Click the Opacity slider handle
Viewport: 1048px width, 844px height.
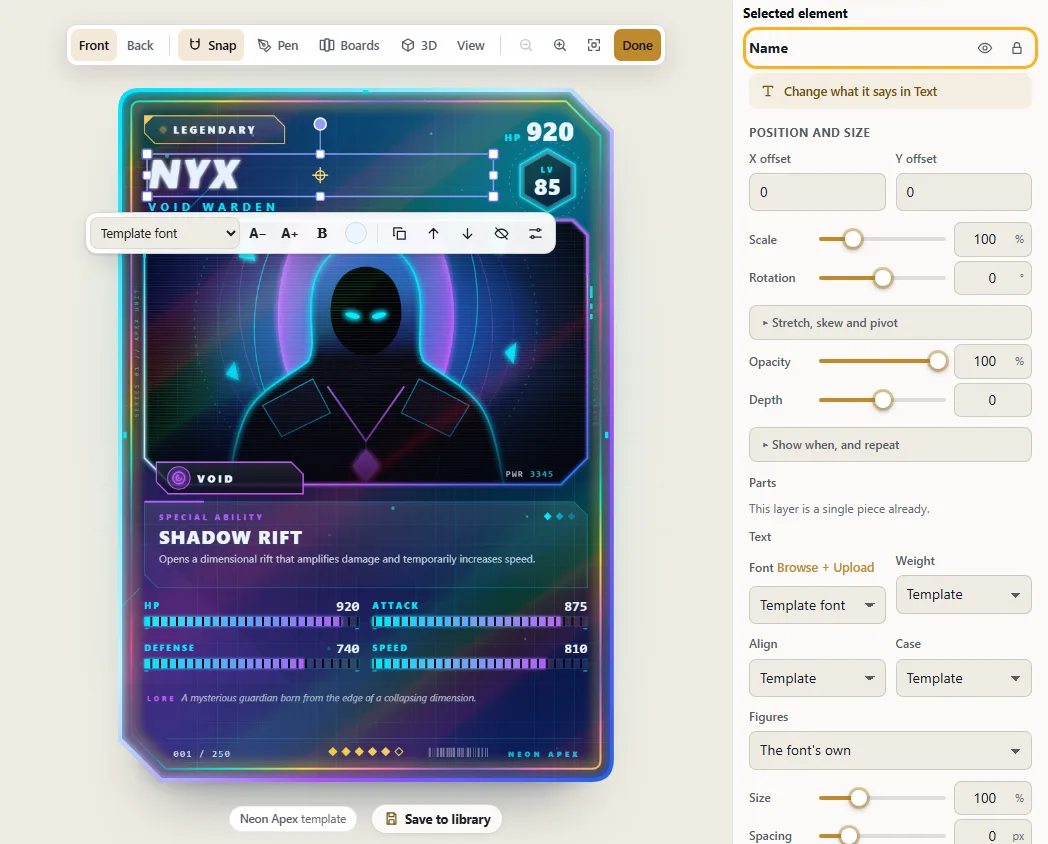[938, 362]
